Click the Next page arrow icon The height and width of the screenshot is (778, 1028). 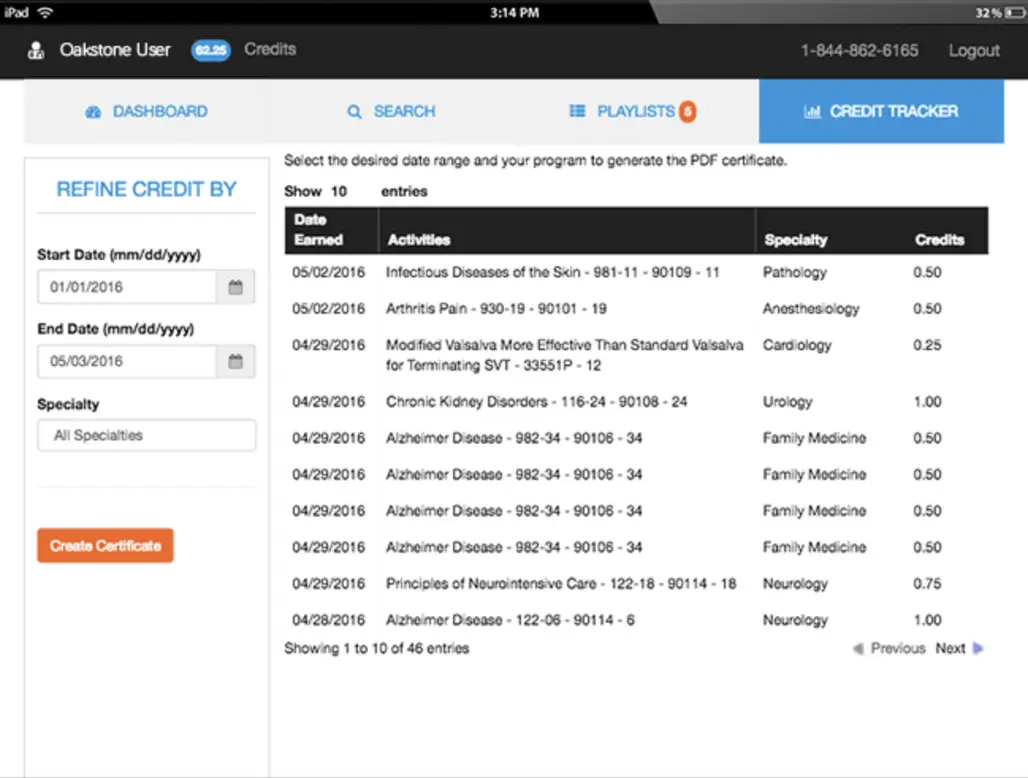pos(978,648)
